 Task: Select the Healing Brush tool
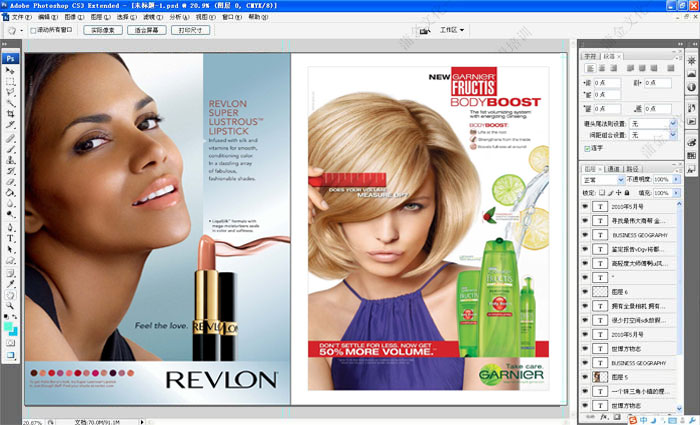pyautogui.click(x=10, y=138)
